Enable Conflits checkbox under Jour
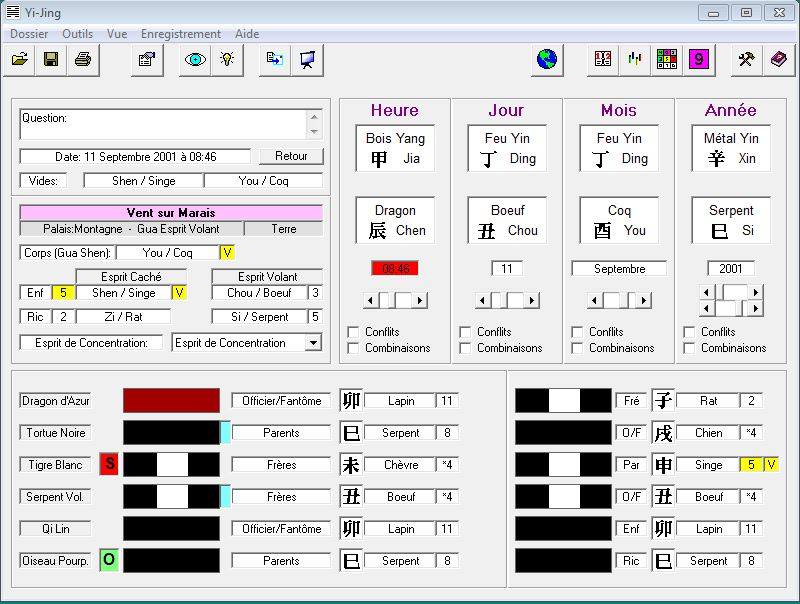 coord(465,332)
